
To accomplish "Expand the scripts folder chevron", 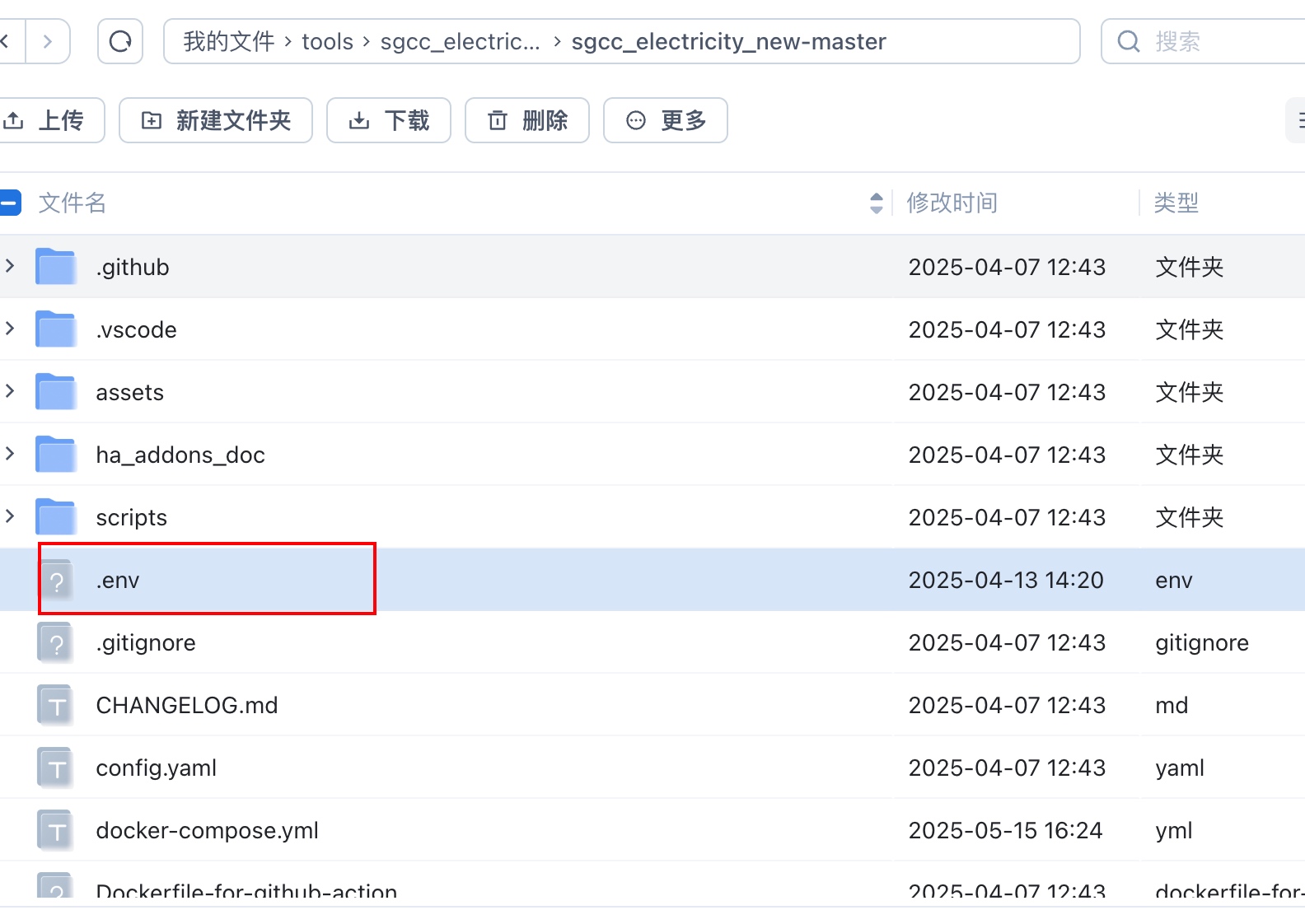I will (10, 516).
